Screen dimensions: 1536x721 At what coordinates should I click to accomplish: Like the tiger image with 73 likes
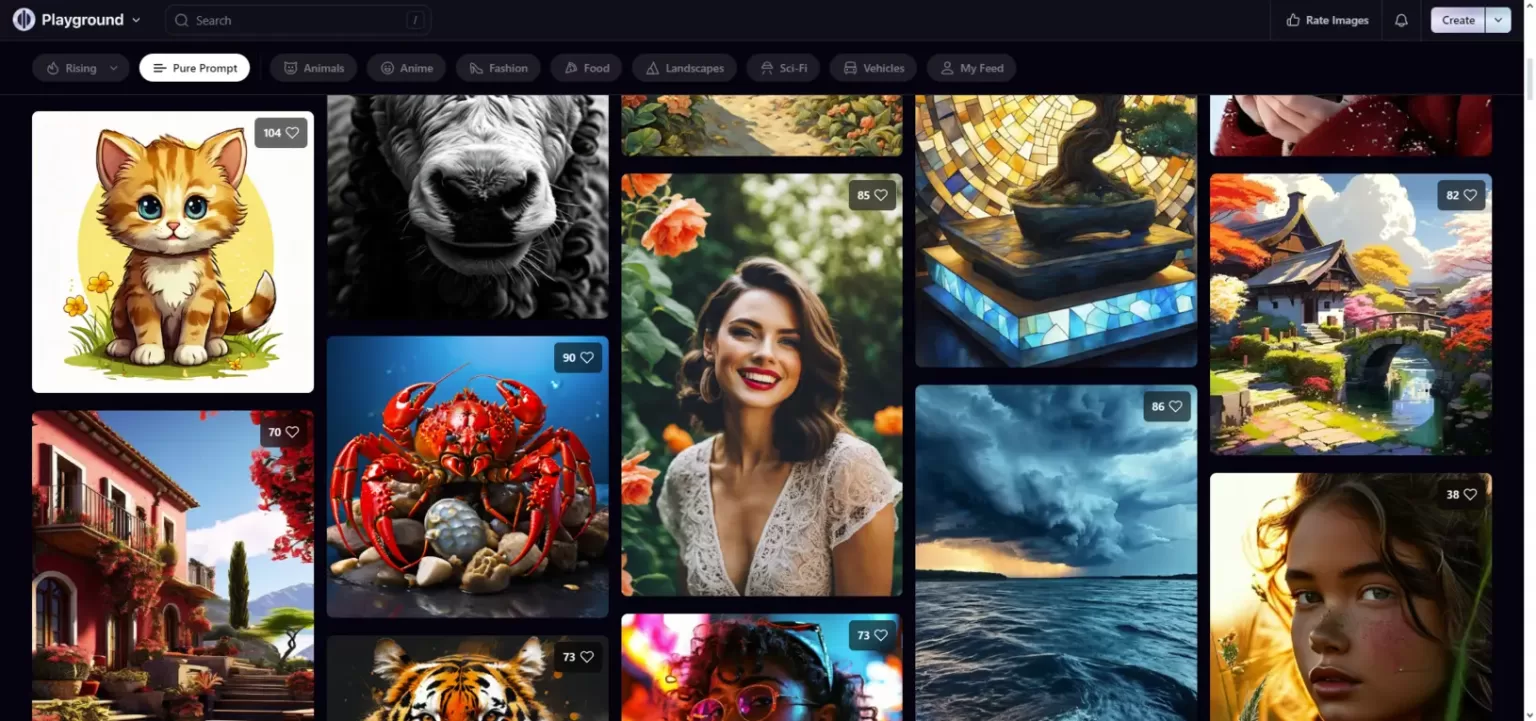tap(578, 658)
